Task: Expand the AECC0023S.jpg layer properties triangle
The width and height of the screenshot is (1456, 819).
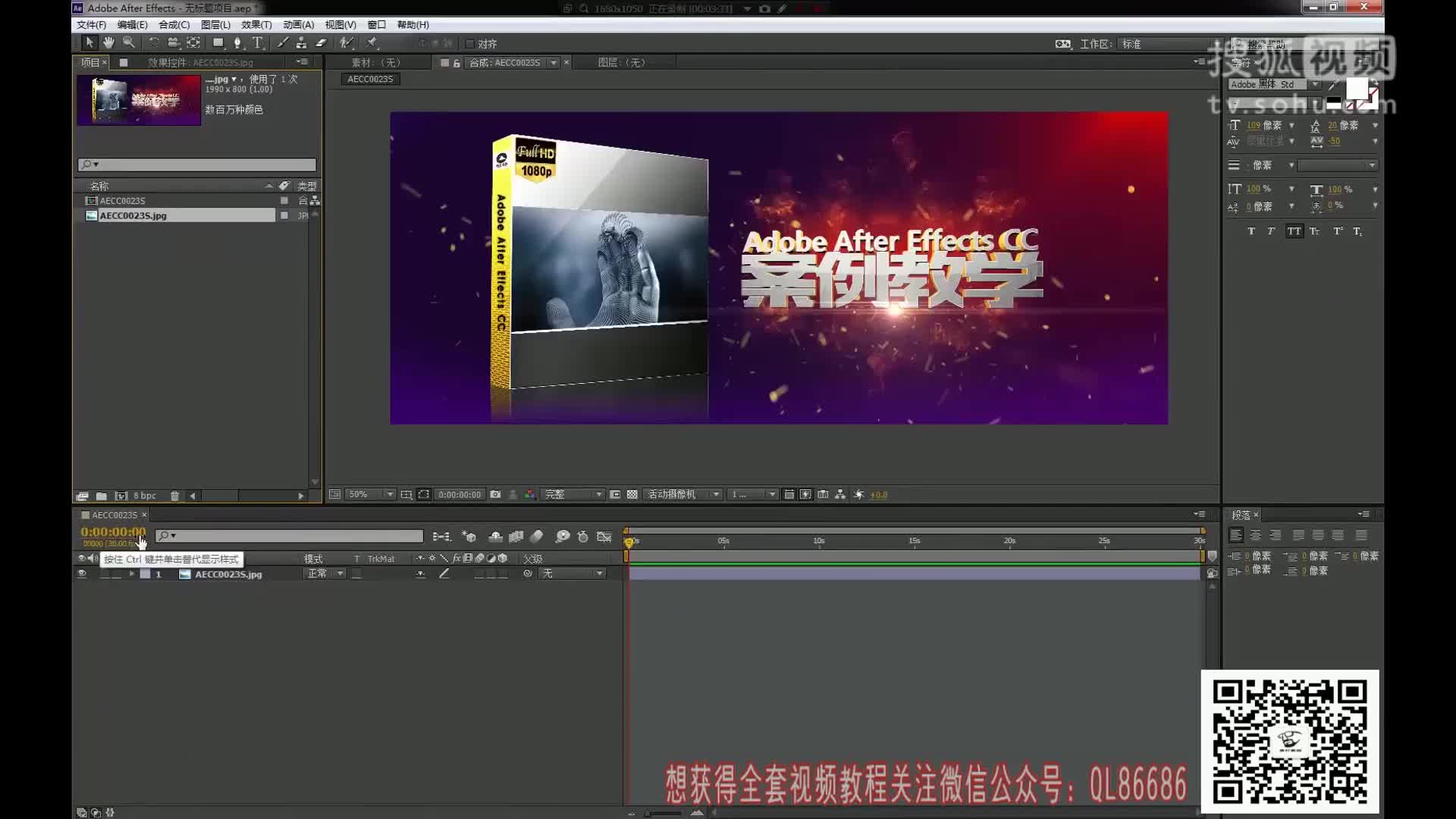Action: coord(132,574)
